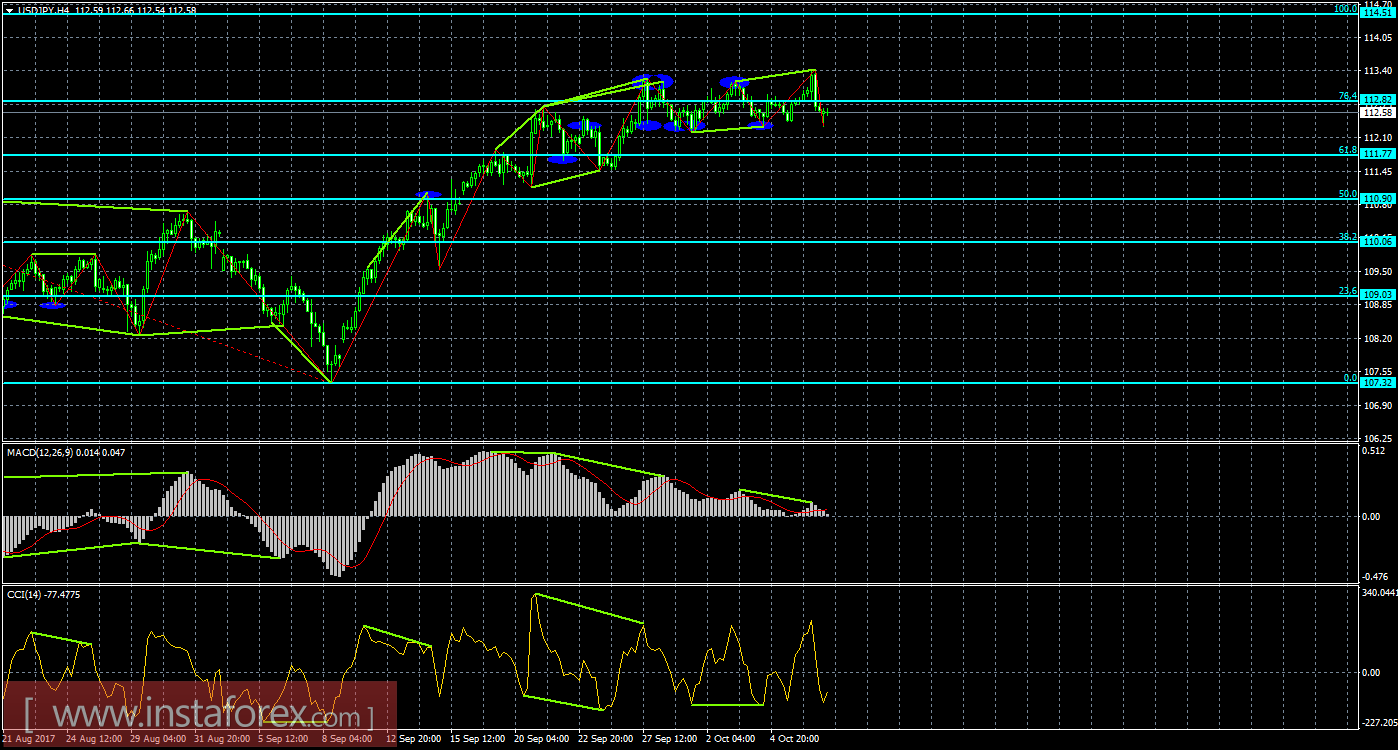Toggle the blue ellipse marker near 111.77

(x=563, y=158)
